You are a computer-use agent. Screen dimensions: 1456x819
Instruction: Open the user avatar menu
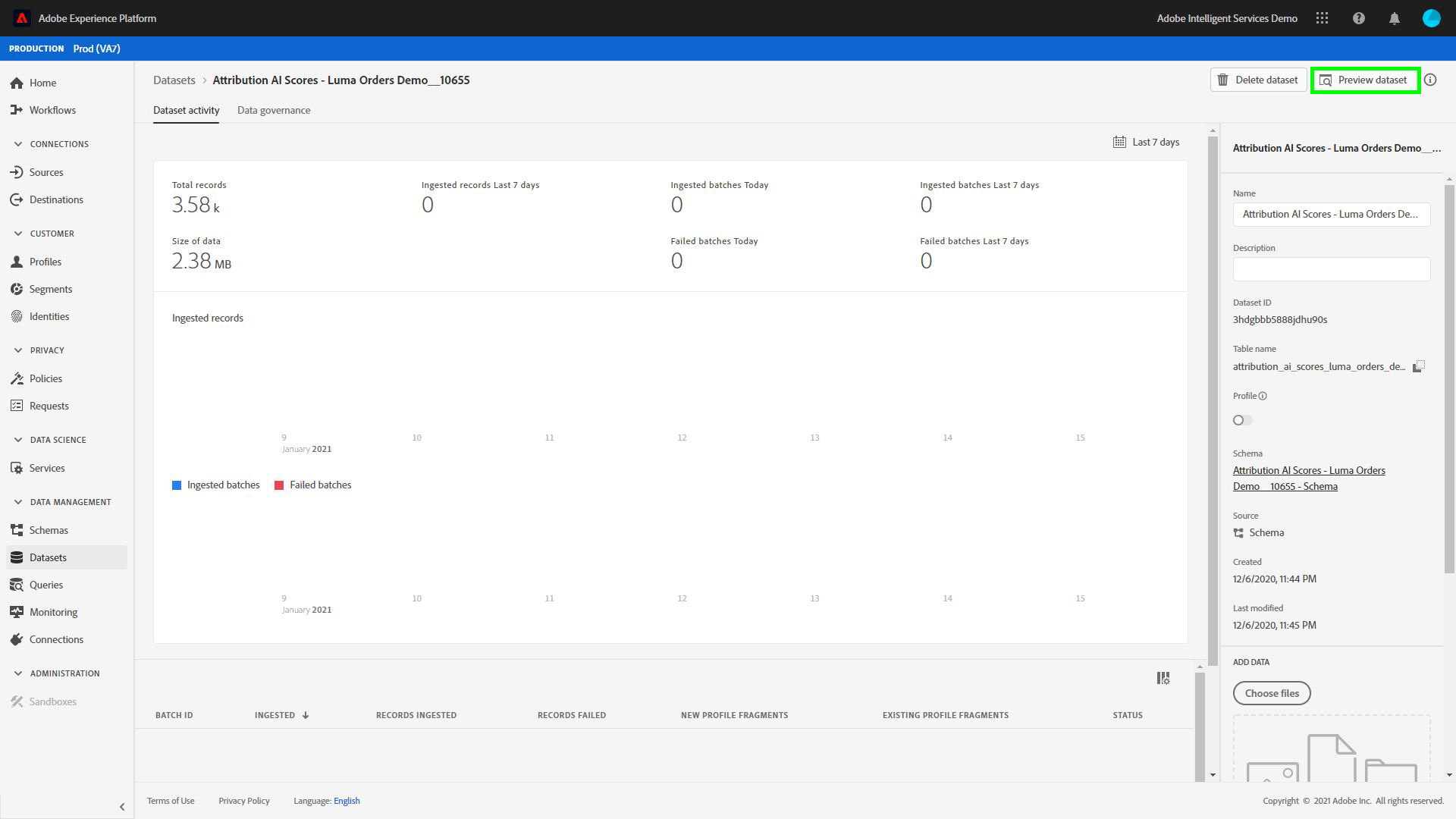[x=1431, y=18]
